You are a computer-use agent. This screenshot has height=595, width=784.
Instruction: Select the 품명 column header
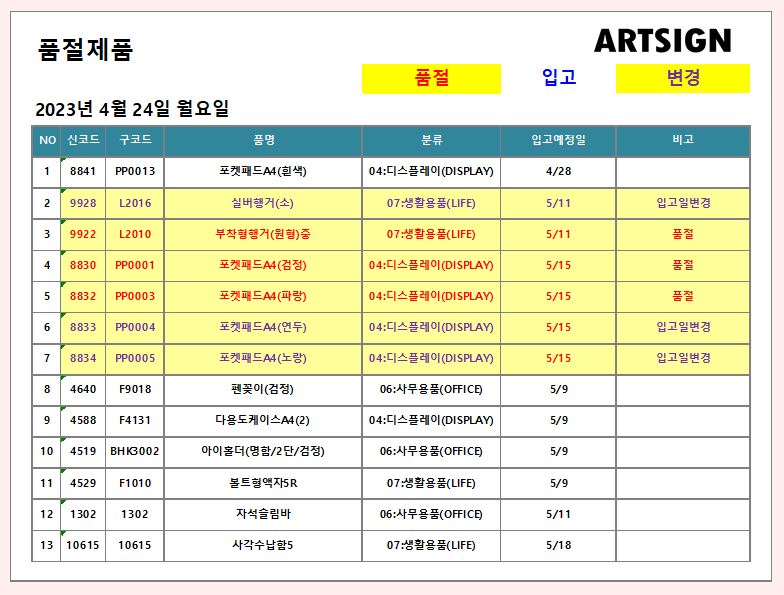263,141
